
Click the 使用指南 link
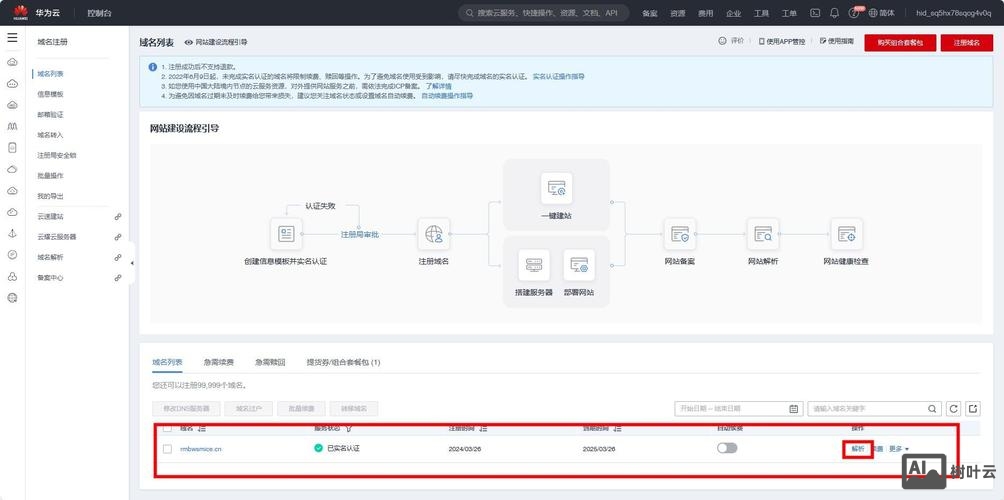click(x=836, y=41)
